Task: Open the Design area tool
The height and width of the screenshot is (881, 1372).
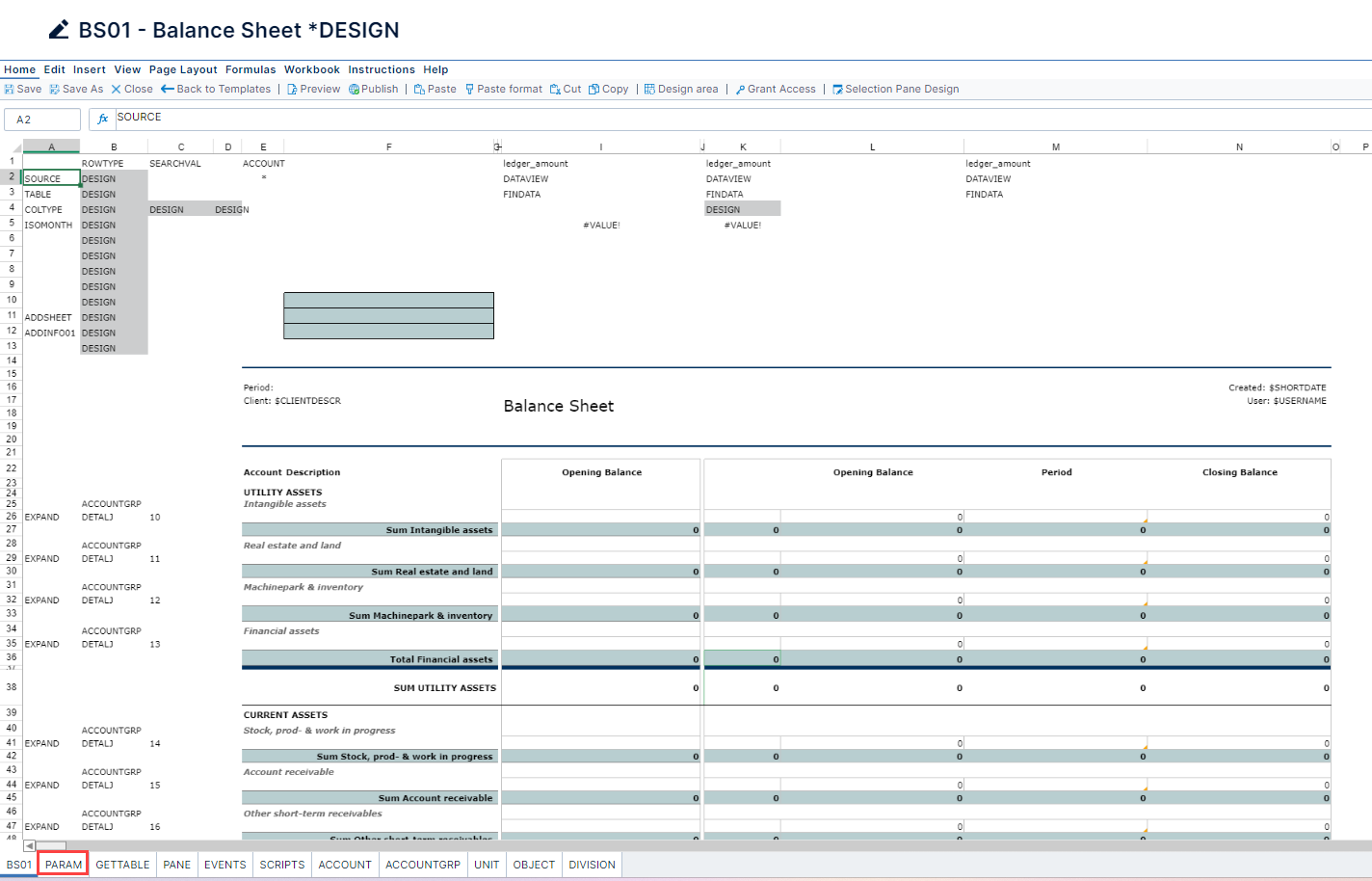Action: [x=682, y=89]
